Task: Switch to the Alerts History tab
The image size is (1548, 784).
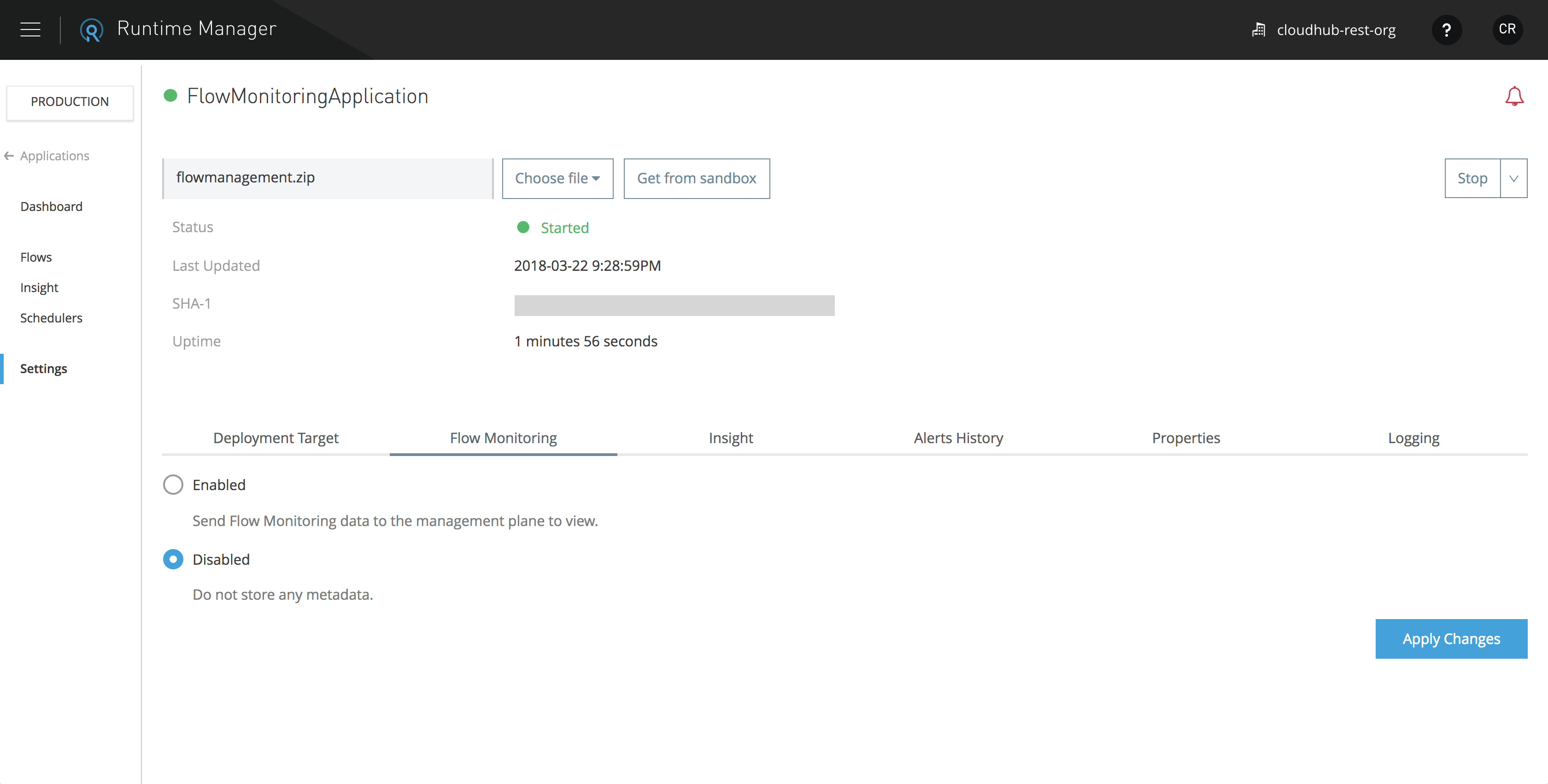Action: point(958,437)
